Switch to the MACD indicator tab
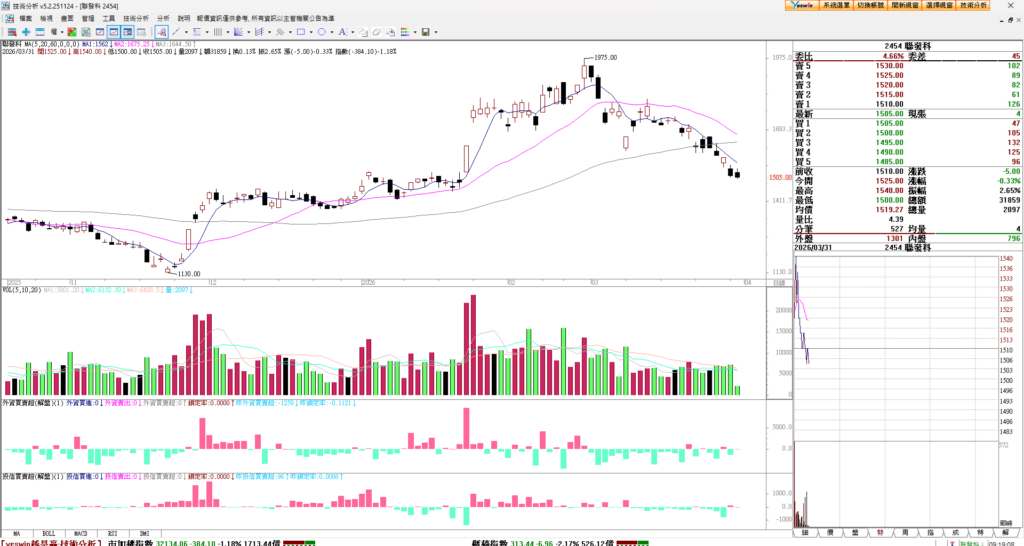Screen dimensions: 1024x546 tap(79, 533)
